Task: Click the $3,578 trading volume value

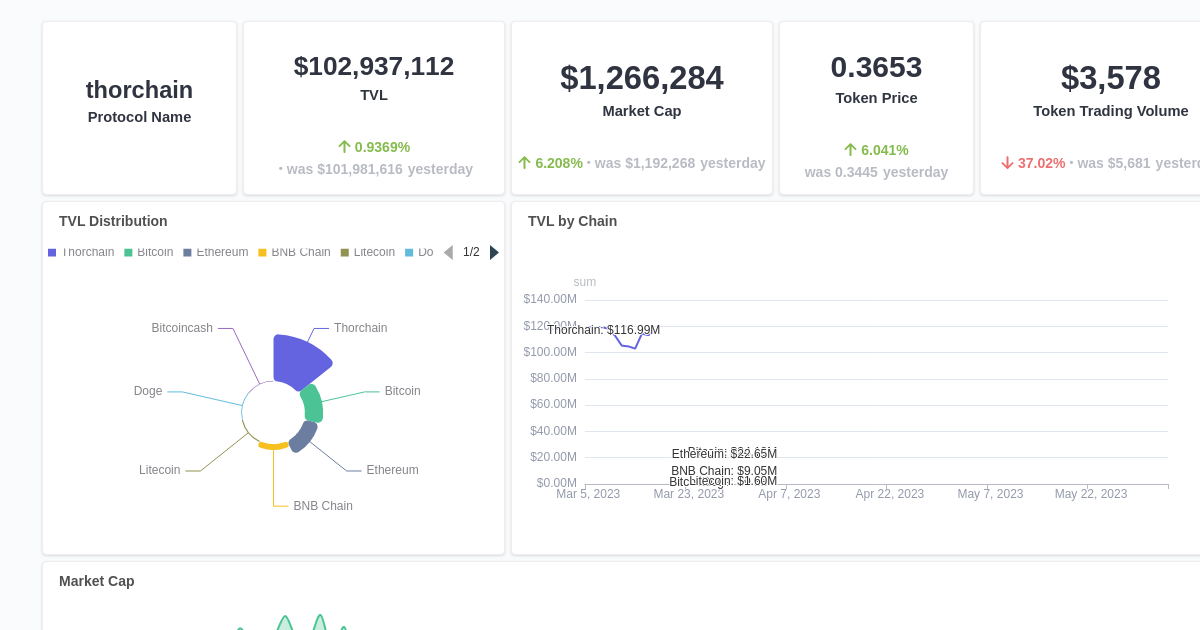Action: (x=1111, y=78)
